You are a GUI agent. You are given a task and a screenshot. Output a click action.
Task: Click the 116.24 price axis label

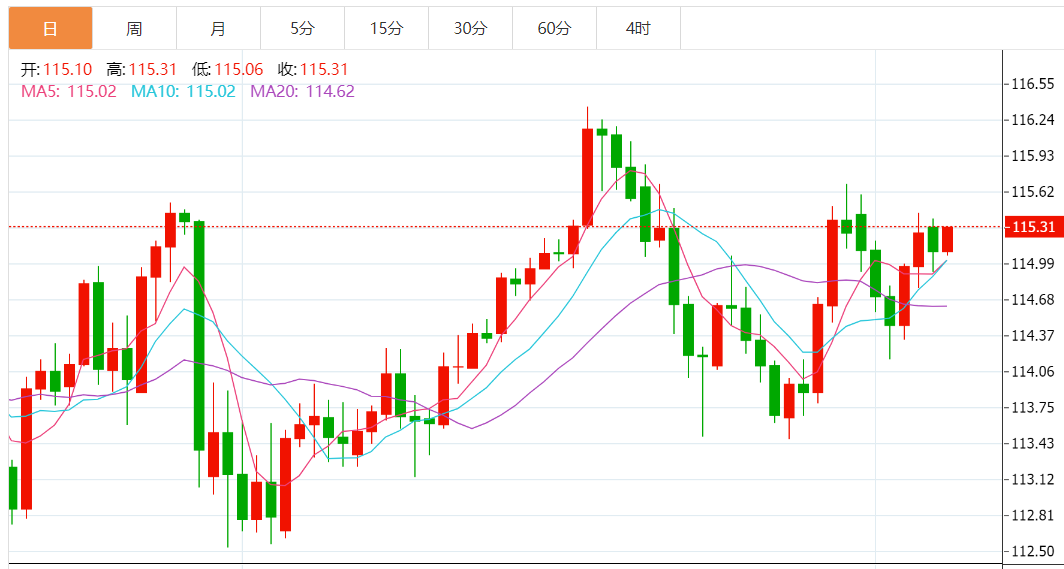tap(1033, 120)
